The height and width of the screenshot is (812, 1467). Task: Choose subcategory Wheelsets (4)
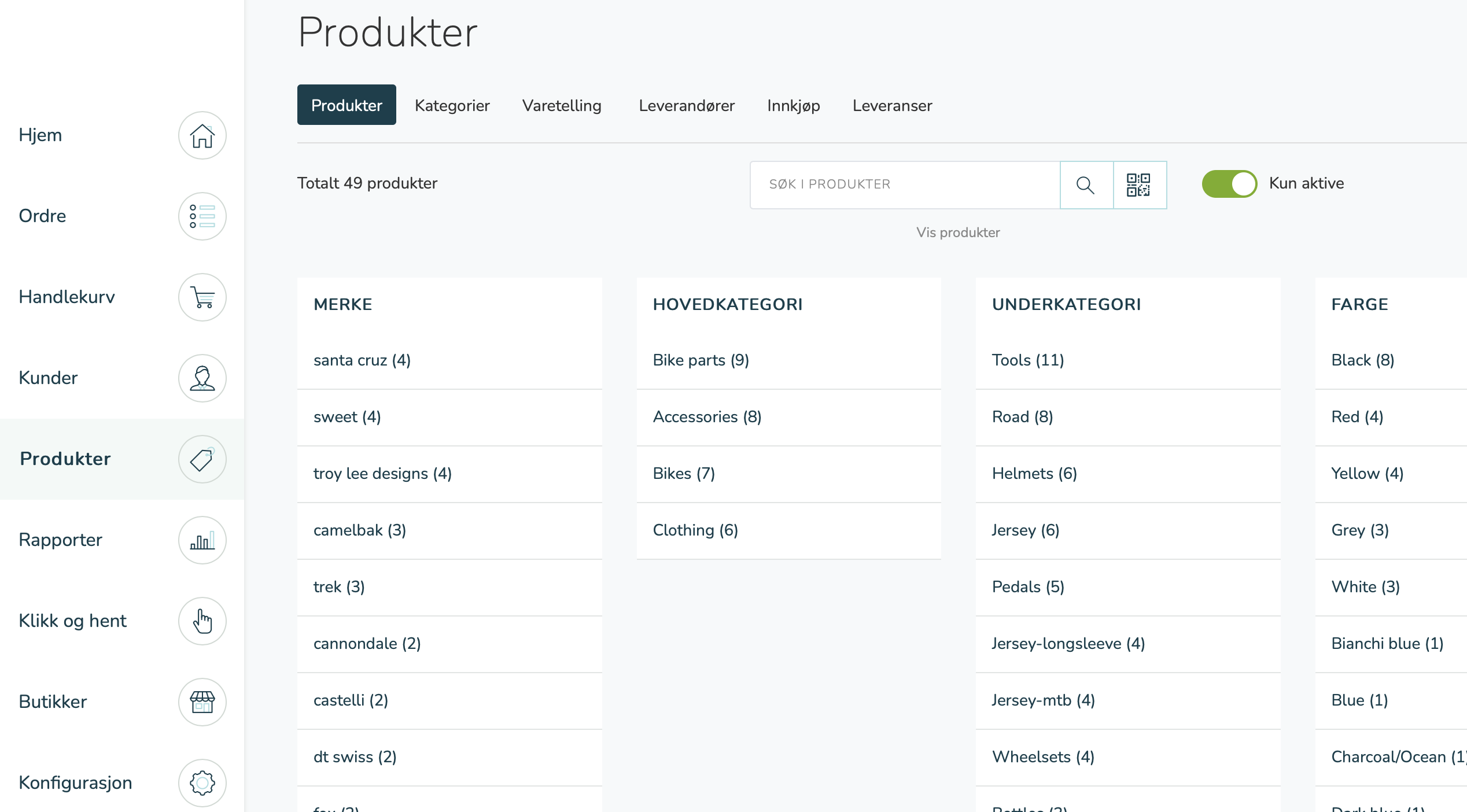1128,757
